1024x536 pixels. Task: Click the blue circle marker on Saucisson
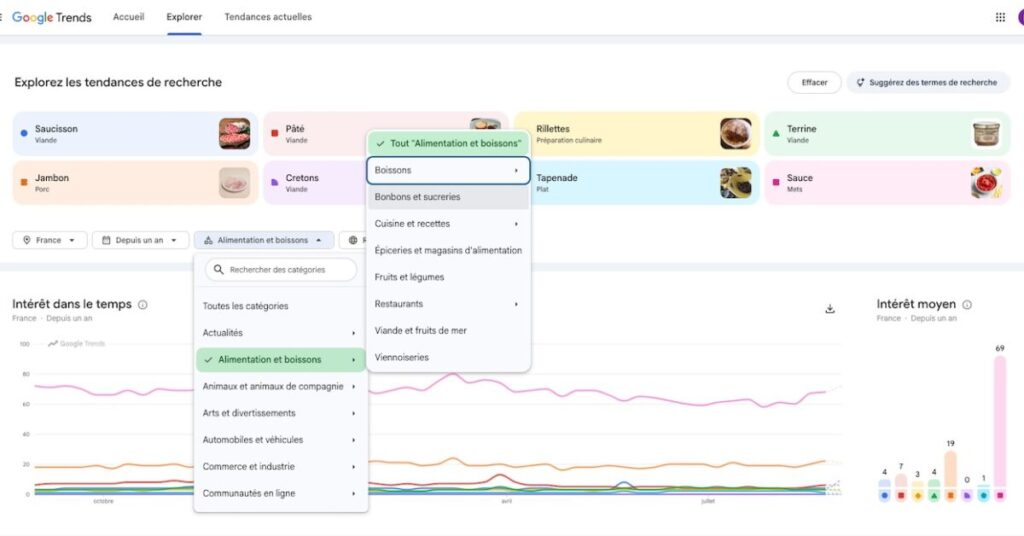[x=24, y=133]
